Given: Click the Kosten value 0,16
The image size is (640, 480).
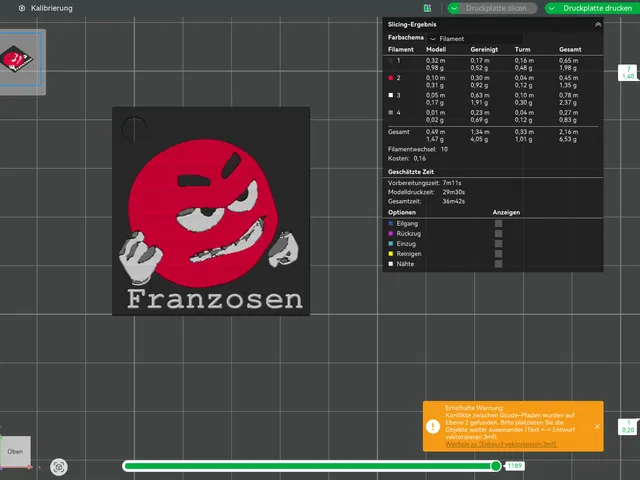Looking at the screenshot, I should click(420, 158).
